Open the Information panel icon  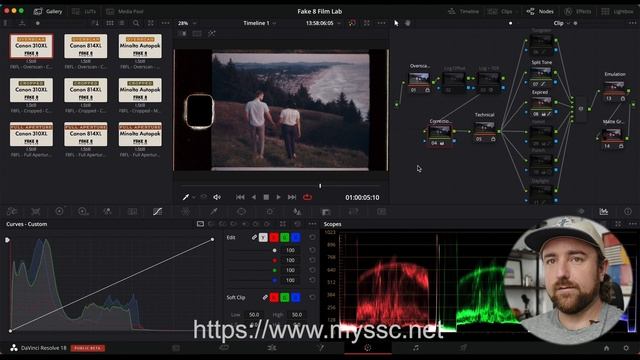pos(628,211)
